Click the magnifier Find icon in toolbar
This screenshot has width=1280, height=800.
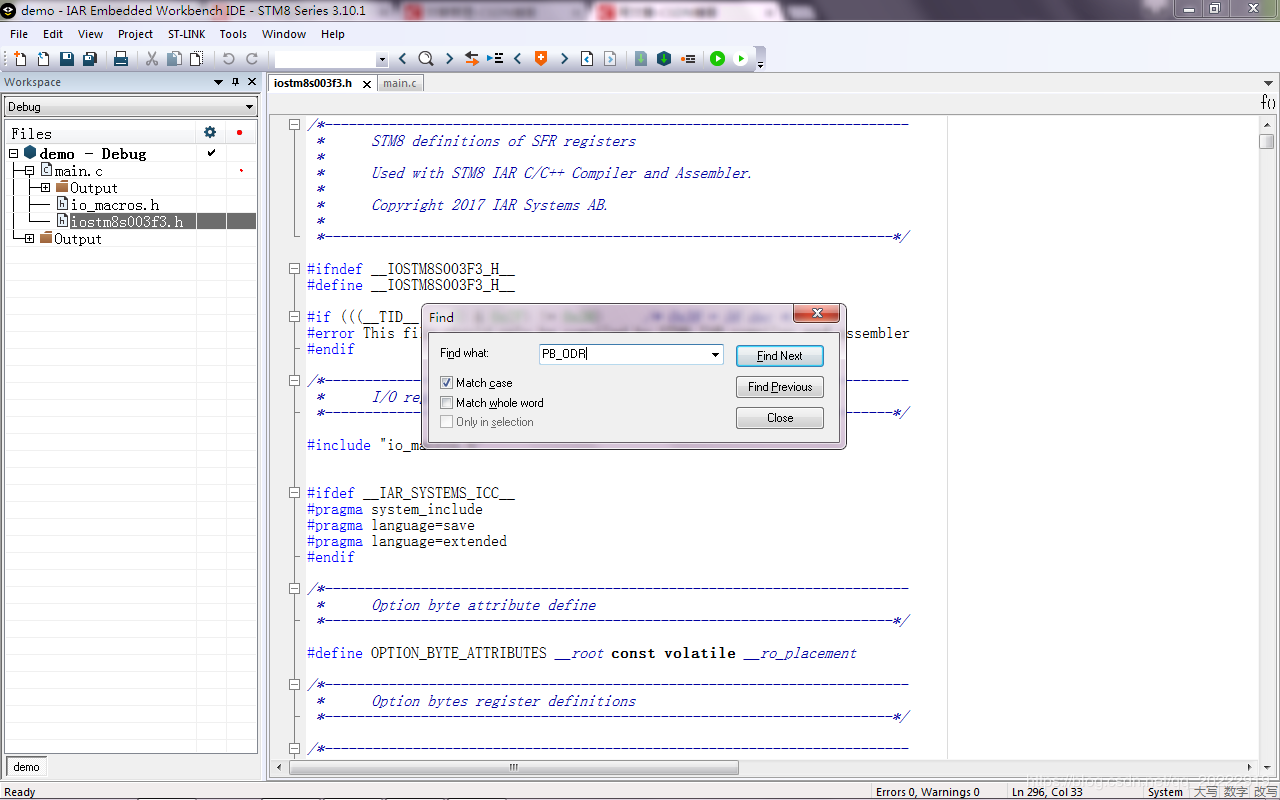(x=425, y=59)
